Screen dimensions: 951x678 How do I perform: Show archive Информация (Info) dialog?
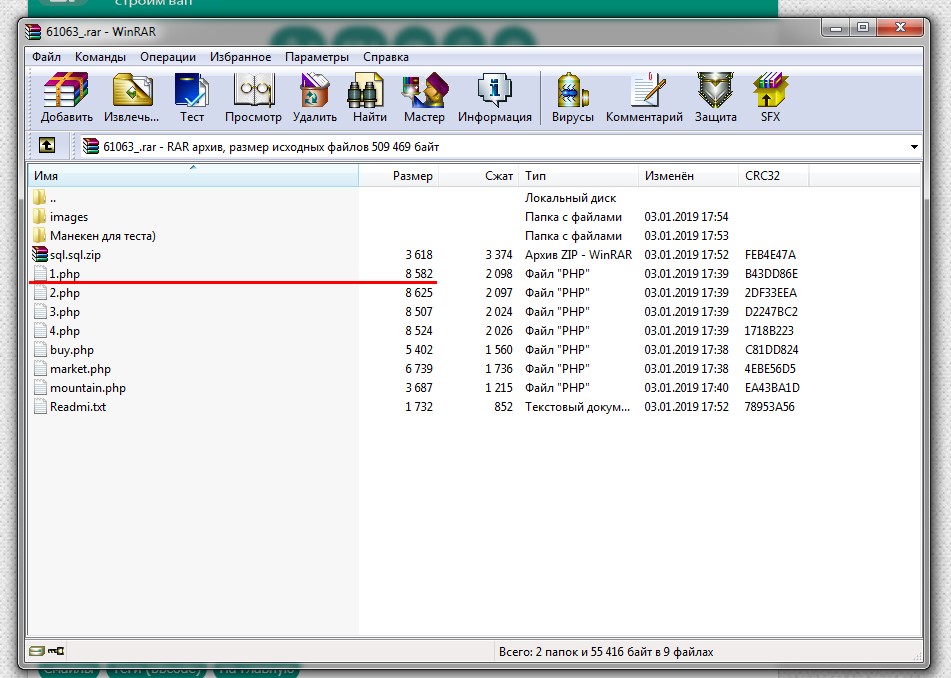pyautogui.click(x=494, y=98)
